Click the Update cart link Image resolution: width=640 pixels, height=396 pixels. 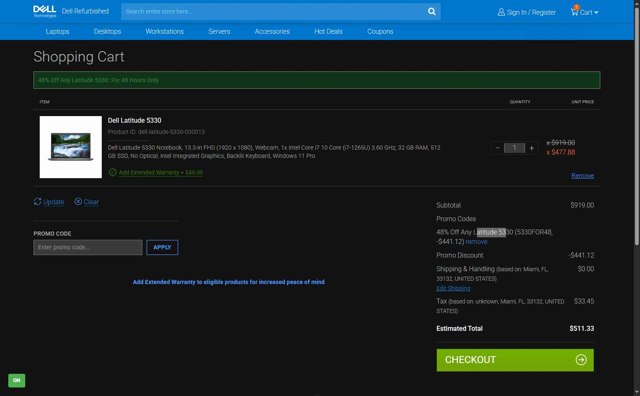[x=53, y=202]
